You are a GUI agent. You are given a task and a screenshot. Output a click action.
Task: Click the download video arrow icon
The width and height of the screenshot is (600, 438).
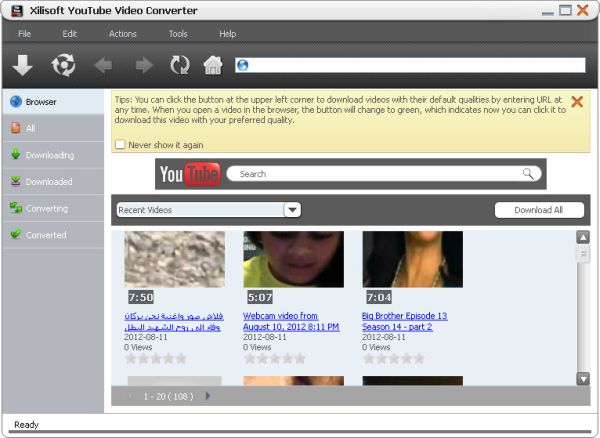click(23, 66)
